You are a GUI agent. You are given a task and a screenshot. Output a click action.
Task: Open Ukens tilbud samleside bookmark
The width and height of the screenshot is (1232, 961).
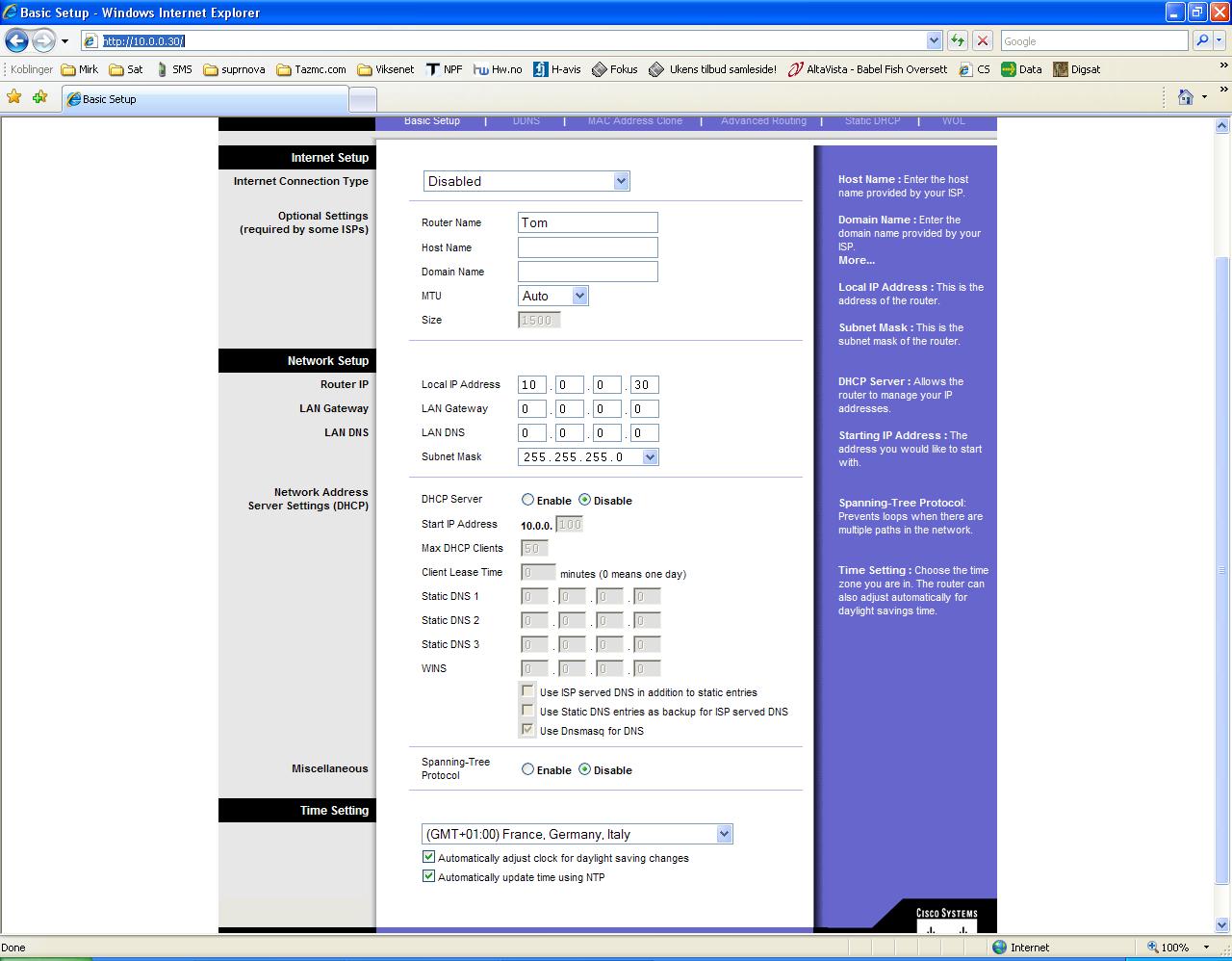(712, 69)
